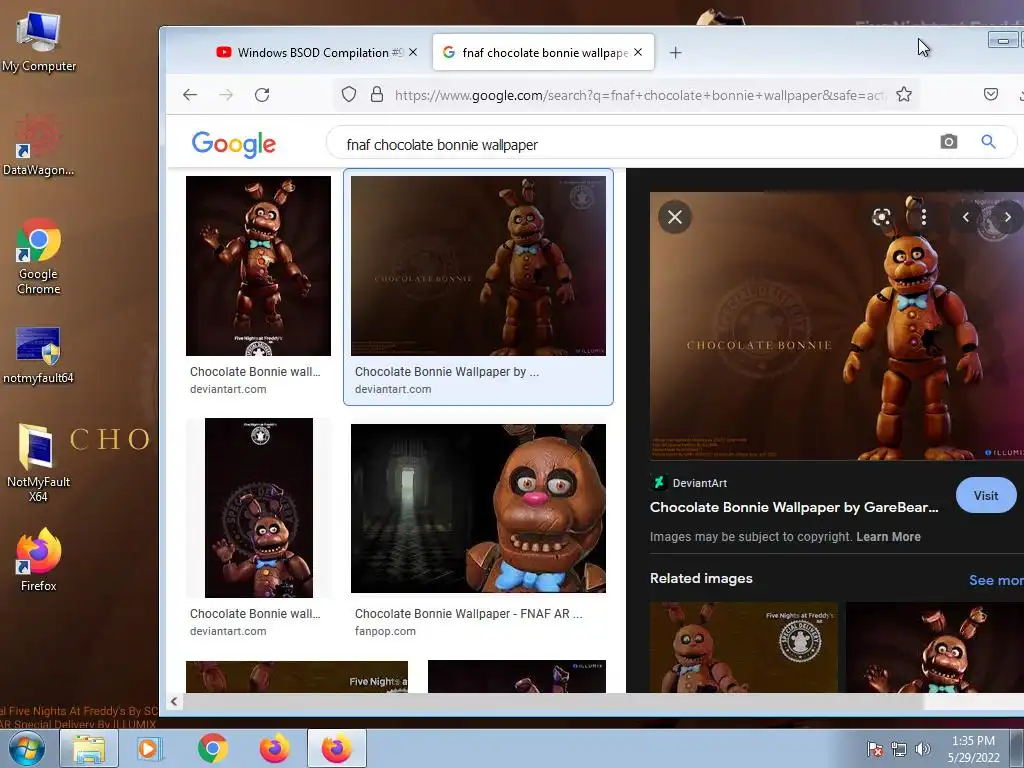Select the NotMyFault X64 folder icon
The image size is (1024, 768).
(39, 462)
